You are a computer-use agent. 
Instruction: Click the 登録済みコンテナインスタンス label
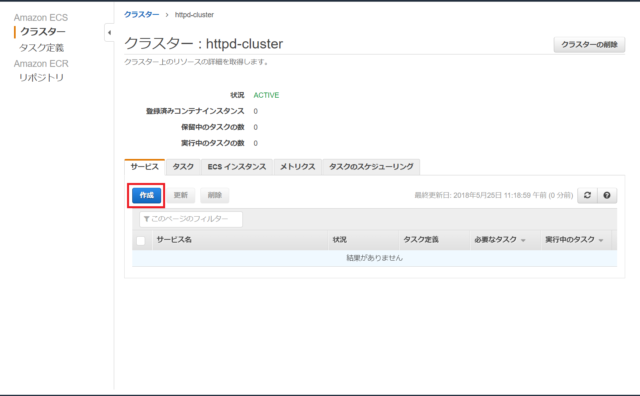pyautogui.click(x=195, y=111)
